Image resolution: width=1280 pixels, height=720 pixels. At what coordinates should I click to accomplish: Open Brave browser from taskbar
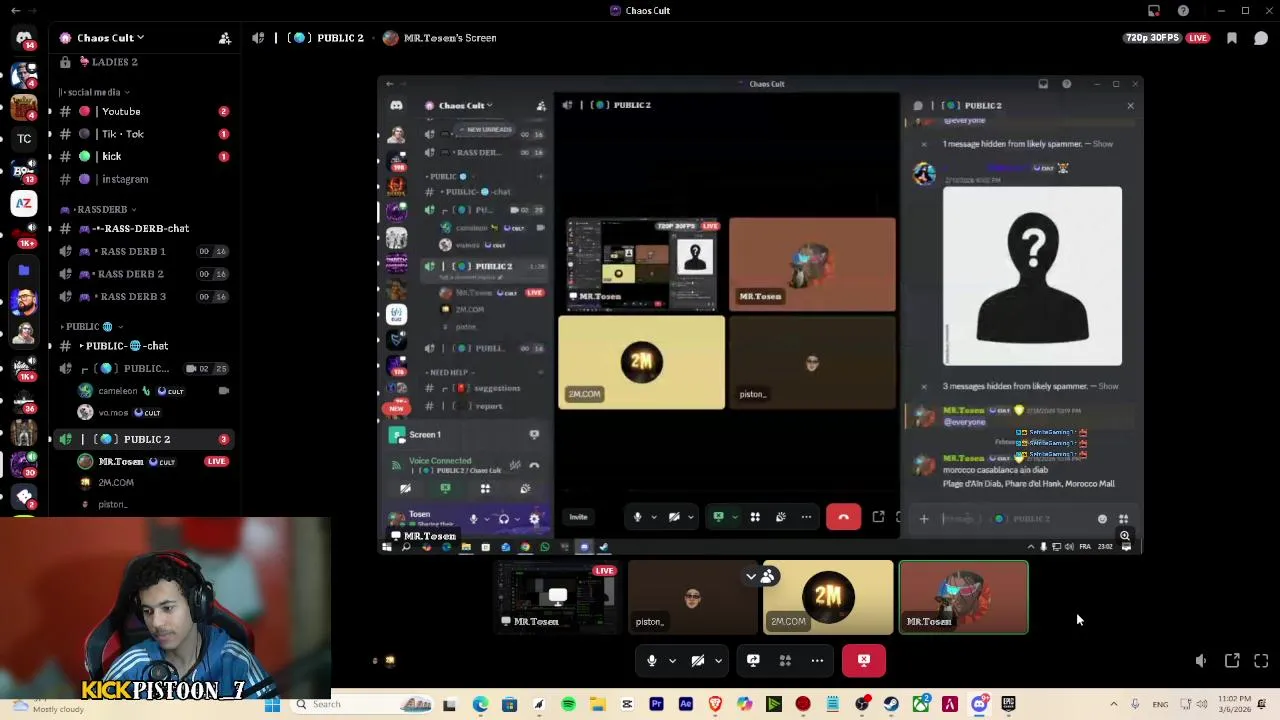715,705
